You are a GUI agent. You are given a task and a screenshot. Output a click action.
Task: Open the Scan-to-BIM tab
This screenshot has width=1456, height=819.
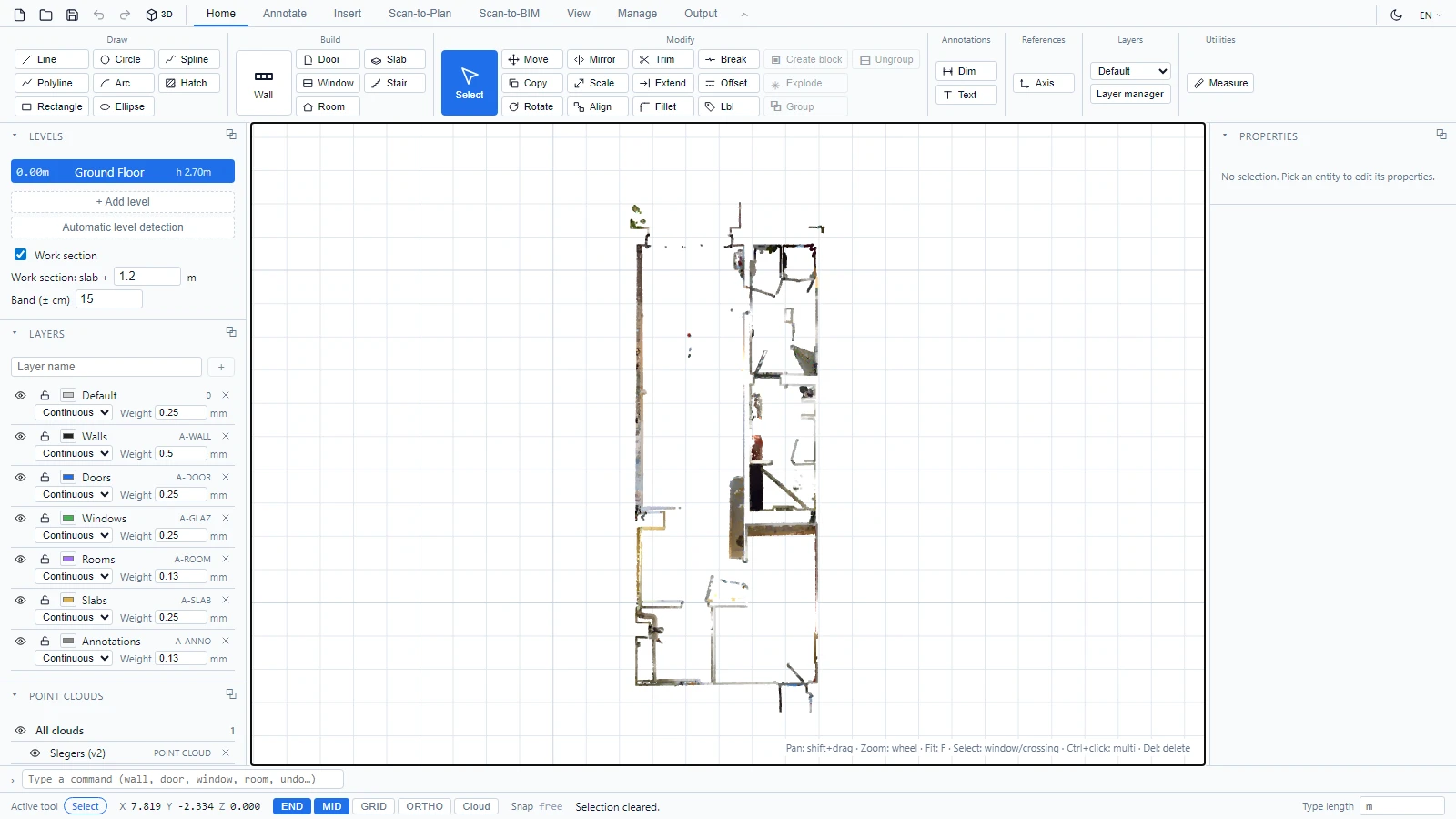[509, 14]
